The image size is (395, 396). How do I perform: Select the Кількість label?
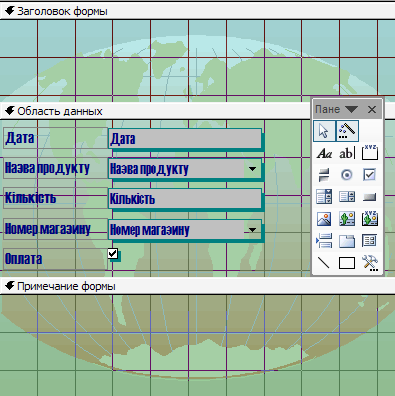point(55,198)
